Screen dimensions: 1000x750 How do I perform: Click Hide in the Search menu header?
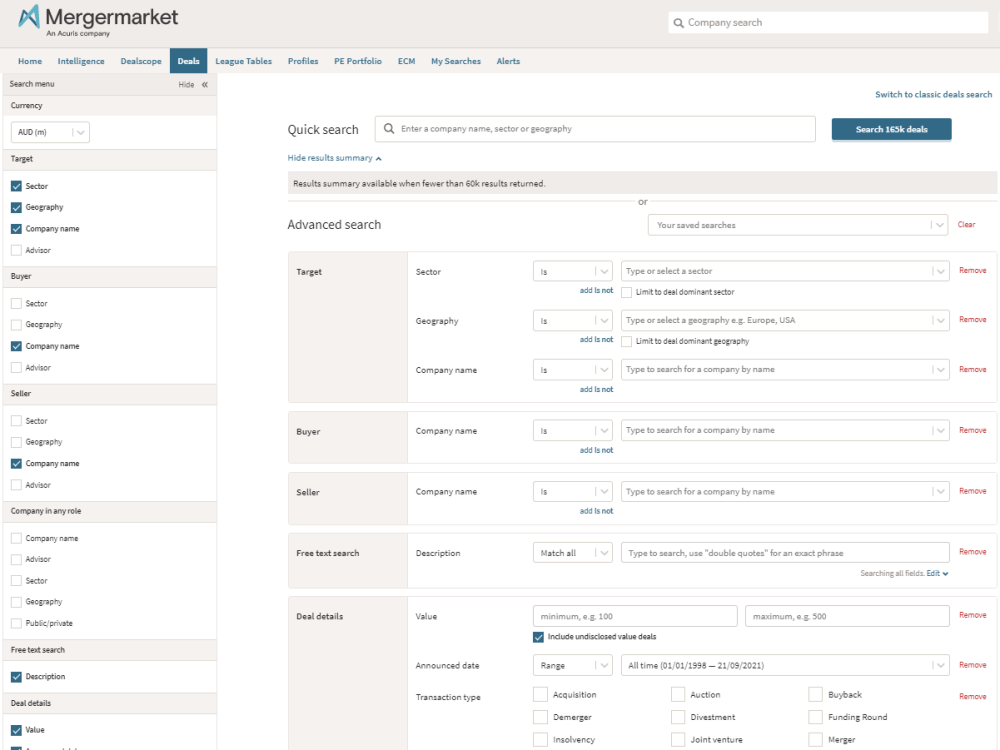186,84
